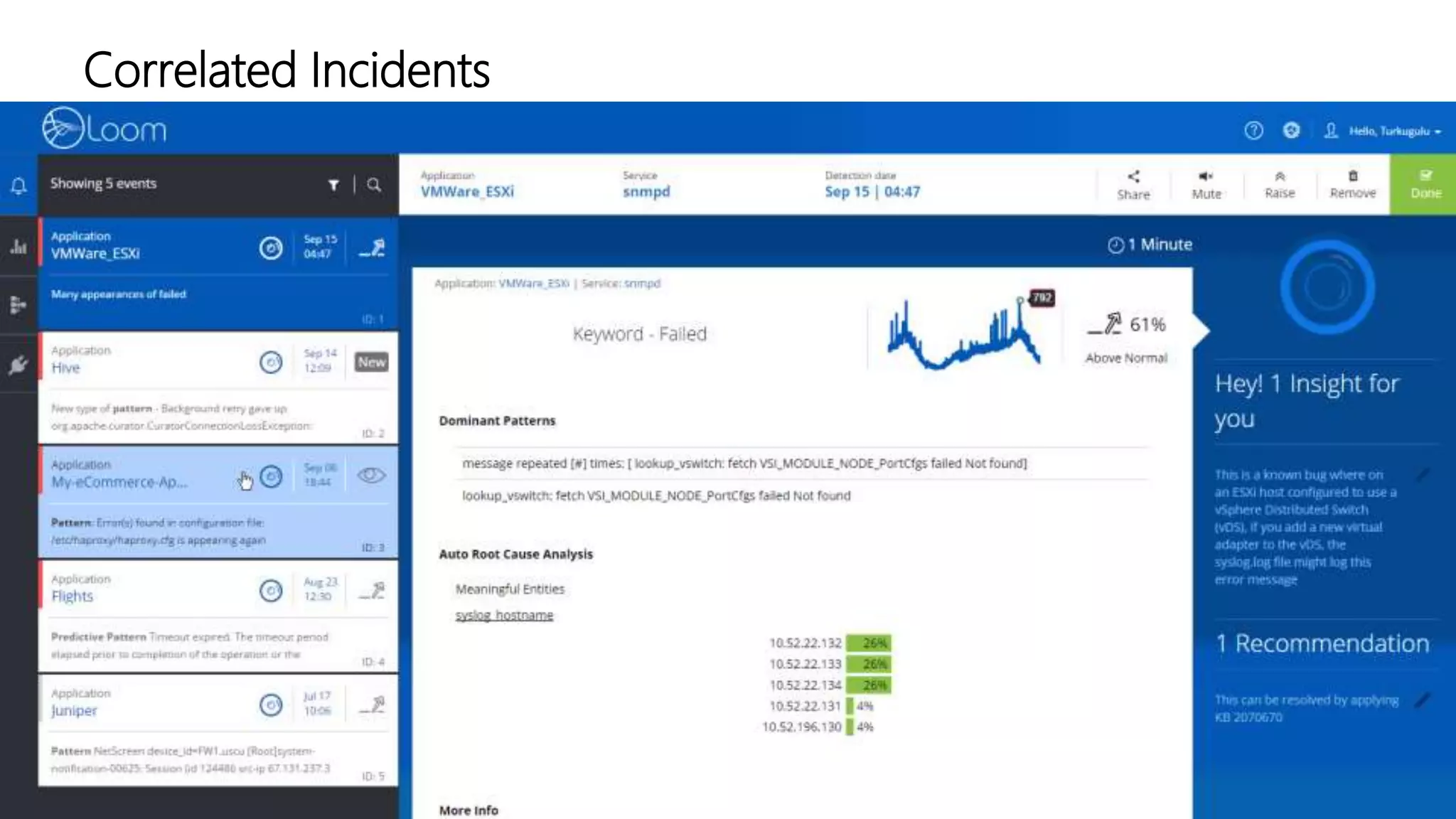Click the VMWare_ESXi breadcrumb link in detail panel
This screenshot has width=1456, height=819.
click(x=533, y=284)
